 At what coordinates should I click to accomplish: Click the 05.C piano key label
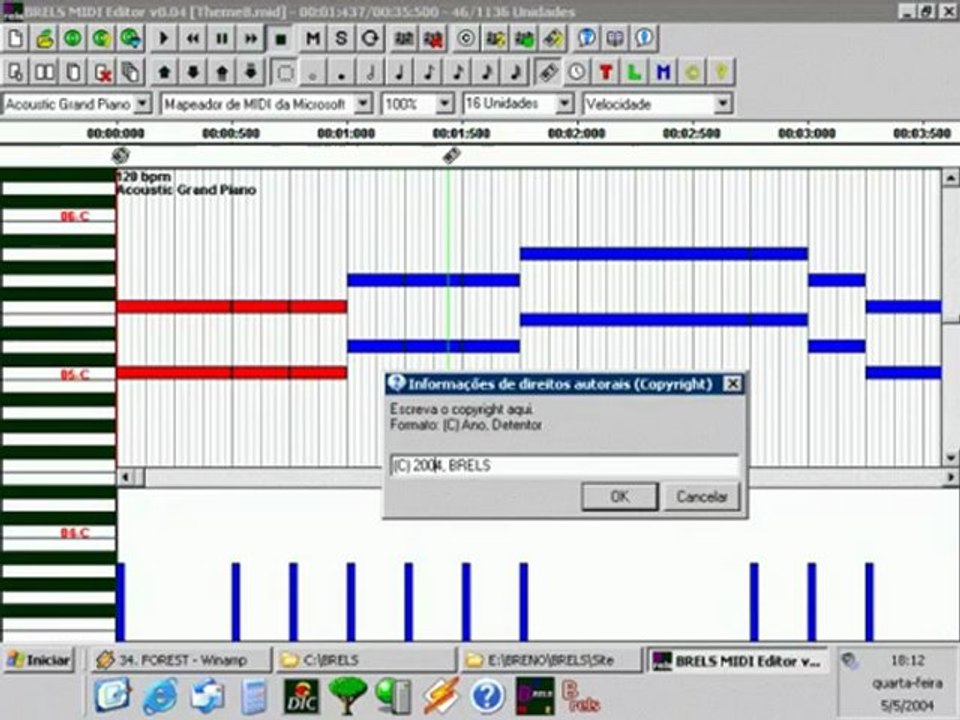(74, 375)
